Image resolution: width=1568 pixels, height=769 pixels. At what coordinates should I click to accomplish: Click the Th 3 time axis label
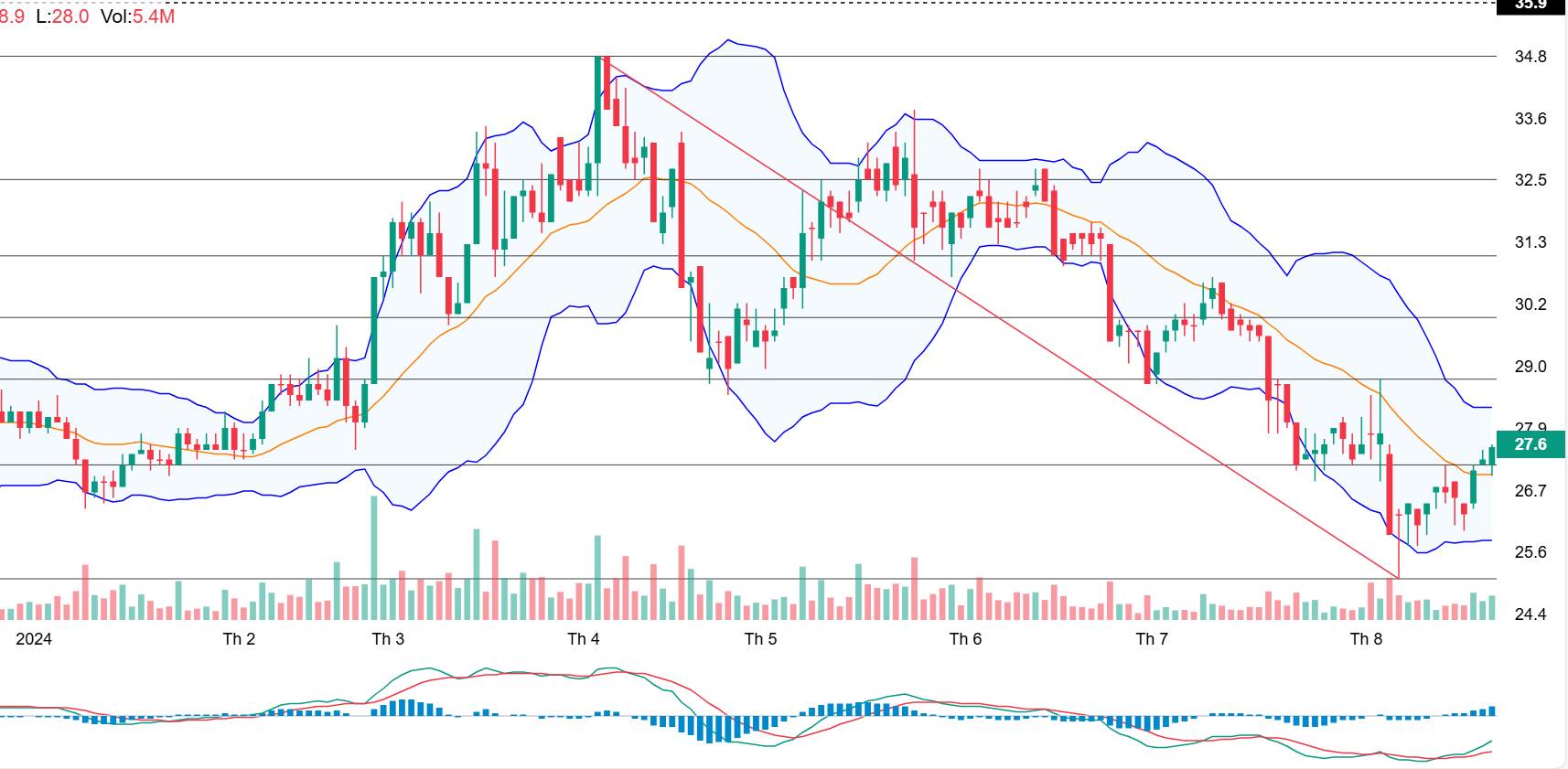pos(388,638)
